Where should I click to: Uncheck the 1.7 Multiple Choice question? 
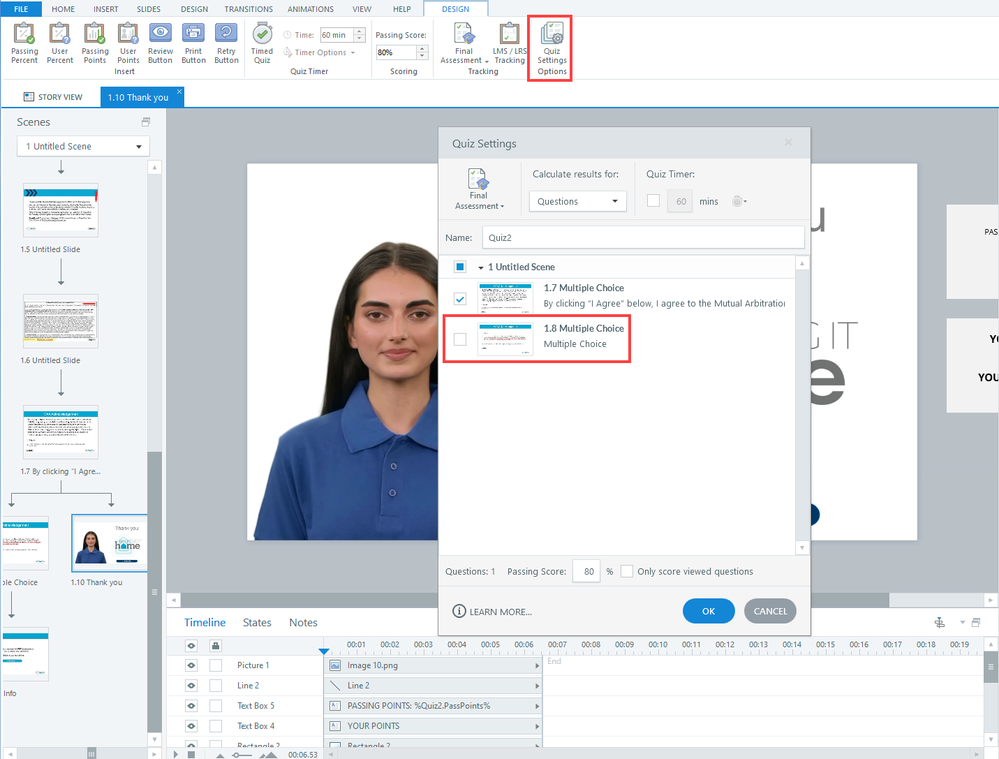460,299
